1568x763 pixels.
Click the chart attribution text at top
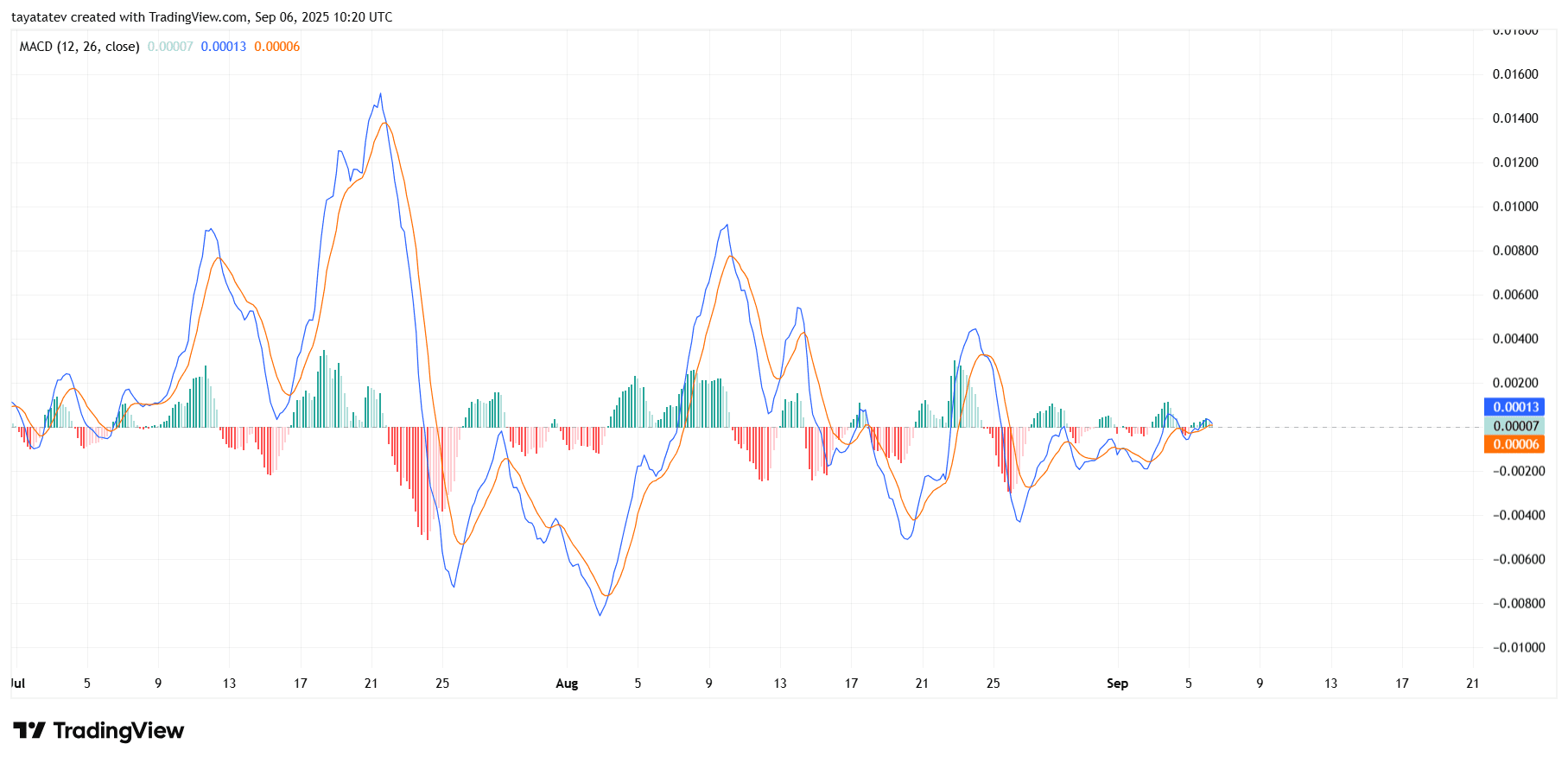(201, 17)
